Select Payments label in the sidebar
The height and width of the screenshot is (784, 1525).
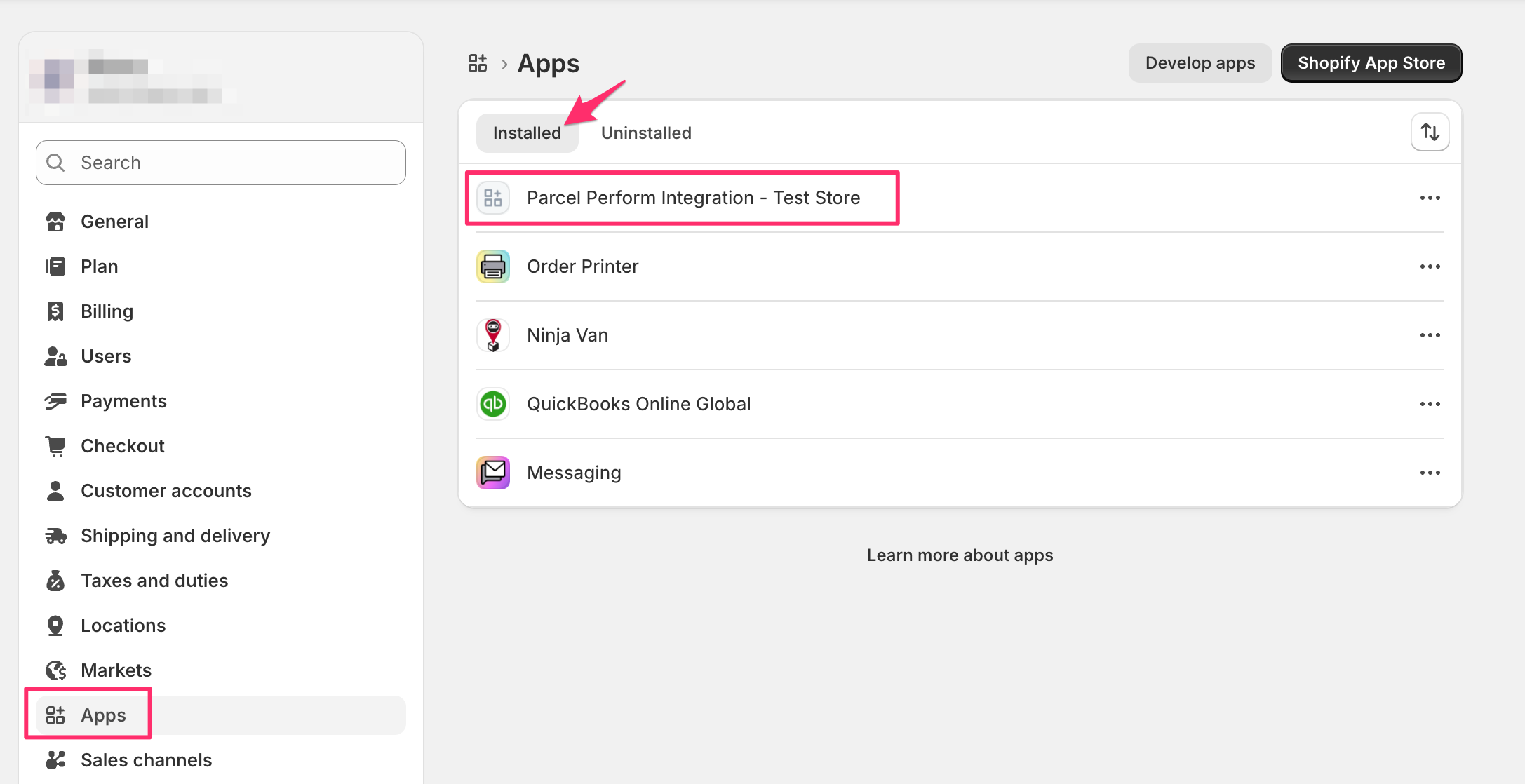(x=123, y=401)
